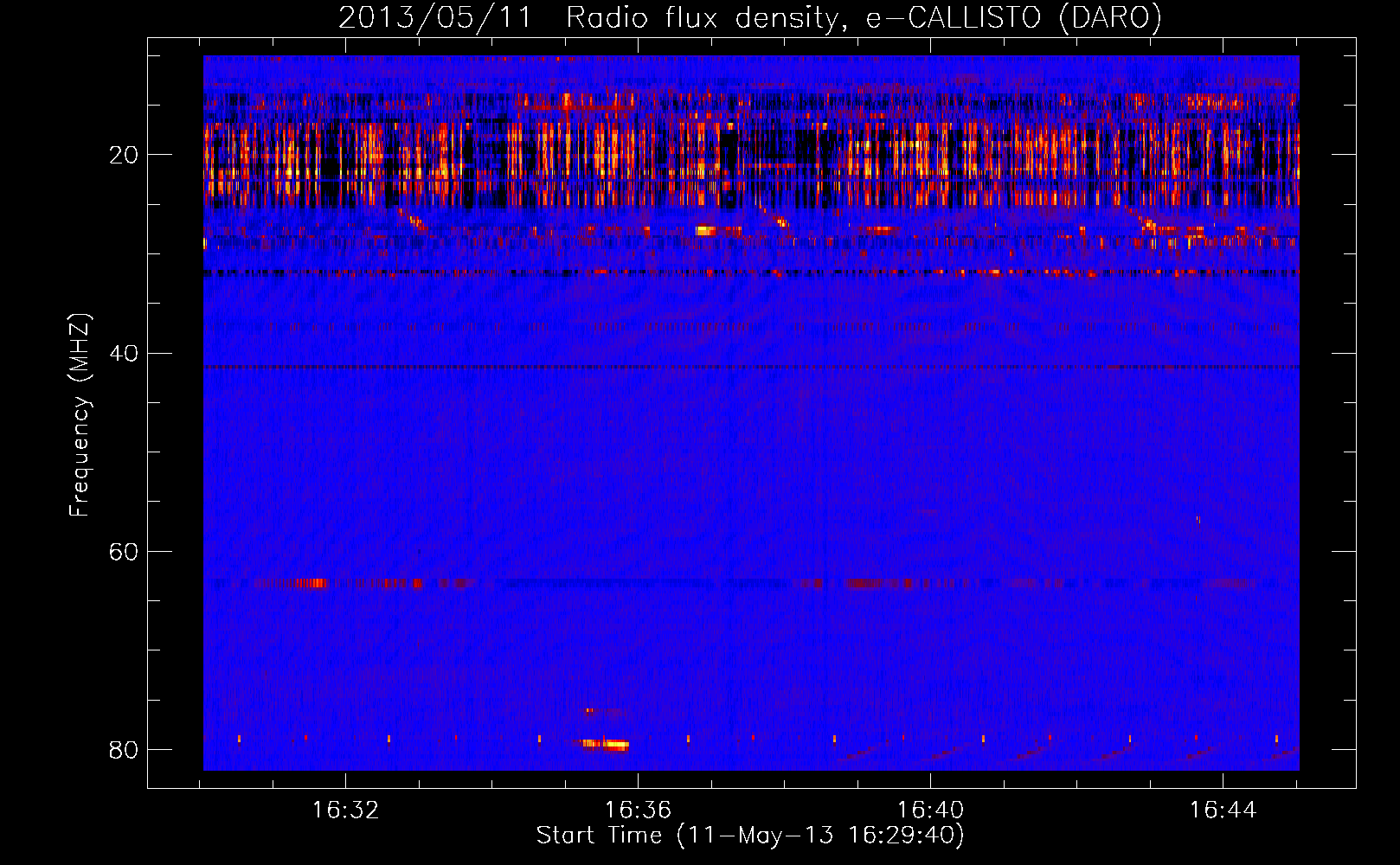Image resolution: width=1400 pixels, height=865 pixels.
Task: Click the 20 frequency tick label
Action: coord(123,156)
